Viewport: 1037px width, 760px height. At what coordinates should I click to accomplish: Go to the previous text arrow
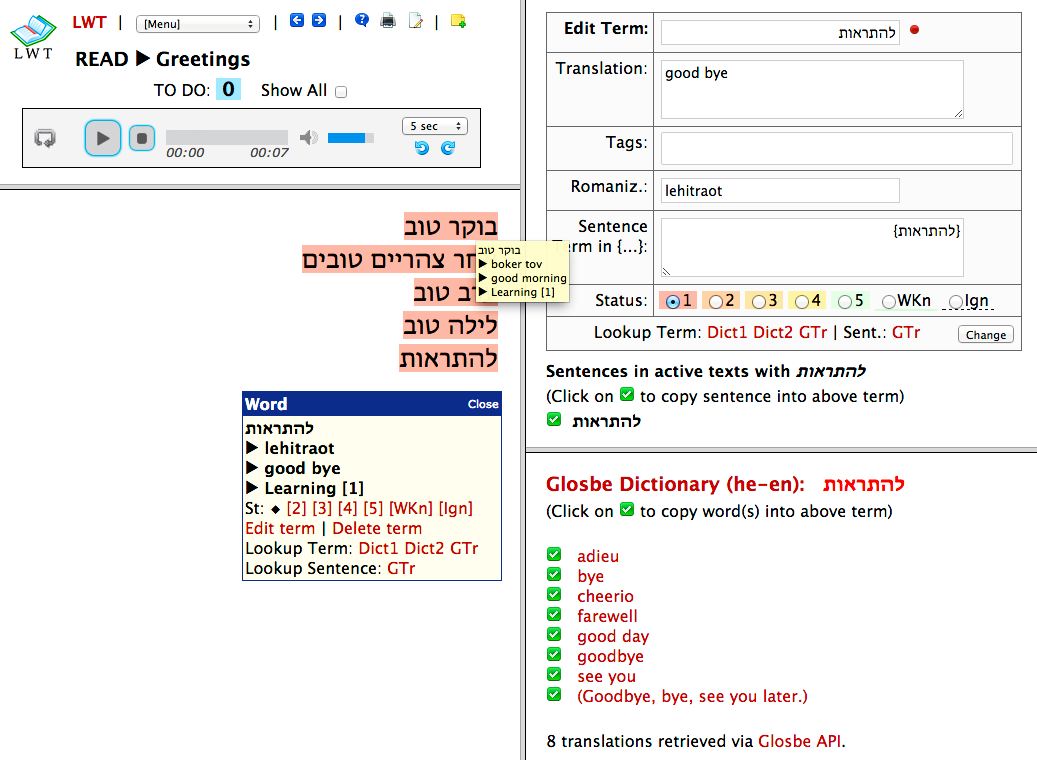[297, 21]
